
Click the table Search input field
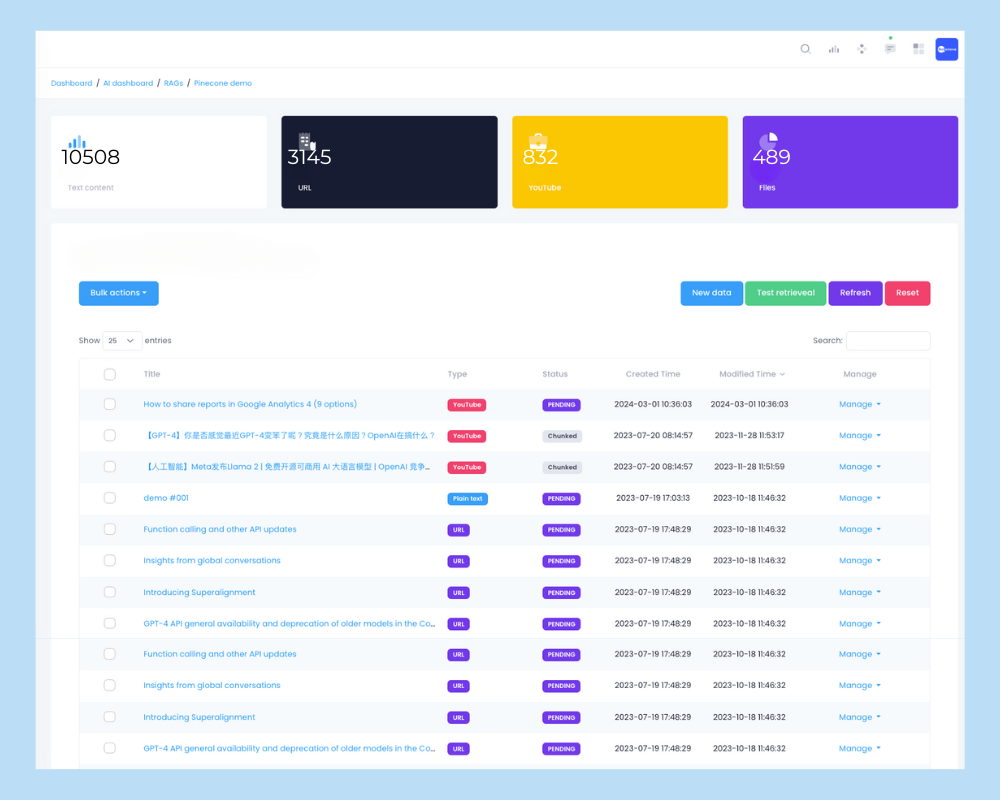point(888,341)
